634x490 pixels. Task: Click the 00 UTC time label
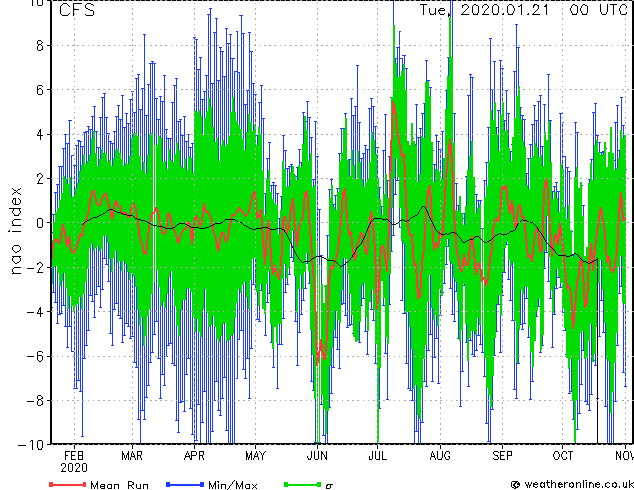point(598,10)
